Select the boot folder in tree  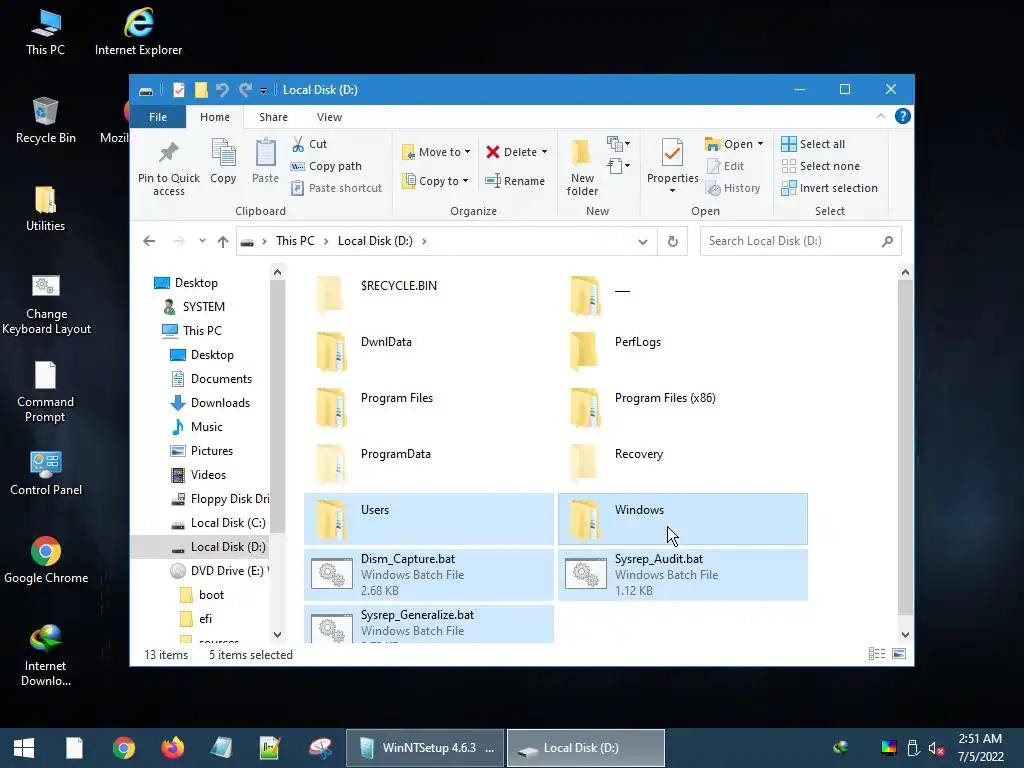pos(202,595)
